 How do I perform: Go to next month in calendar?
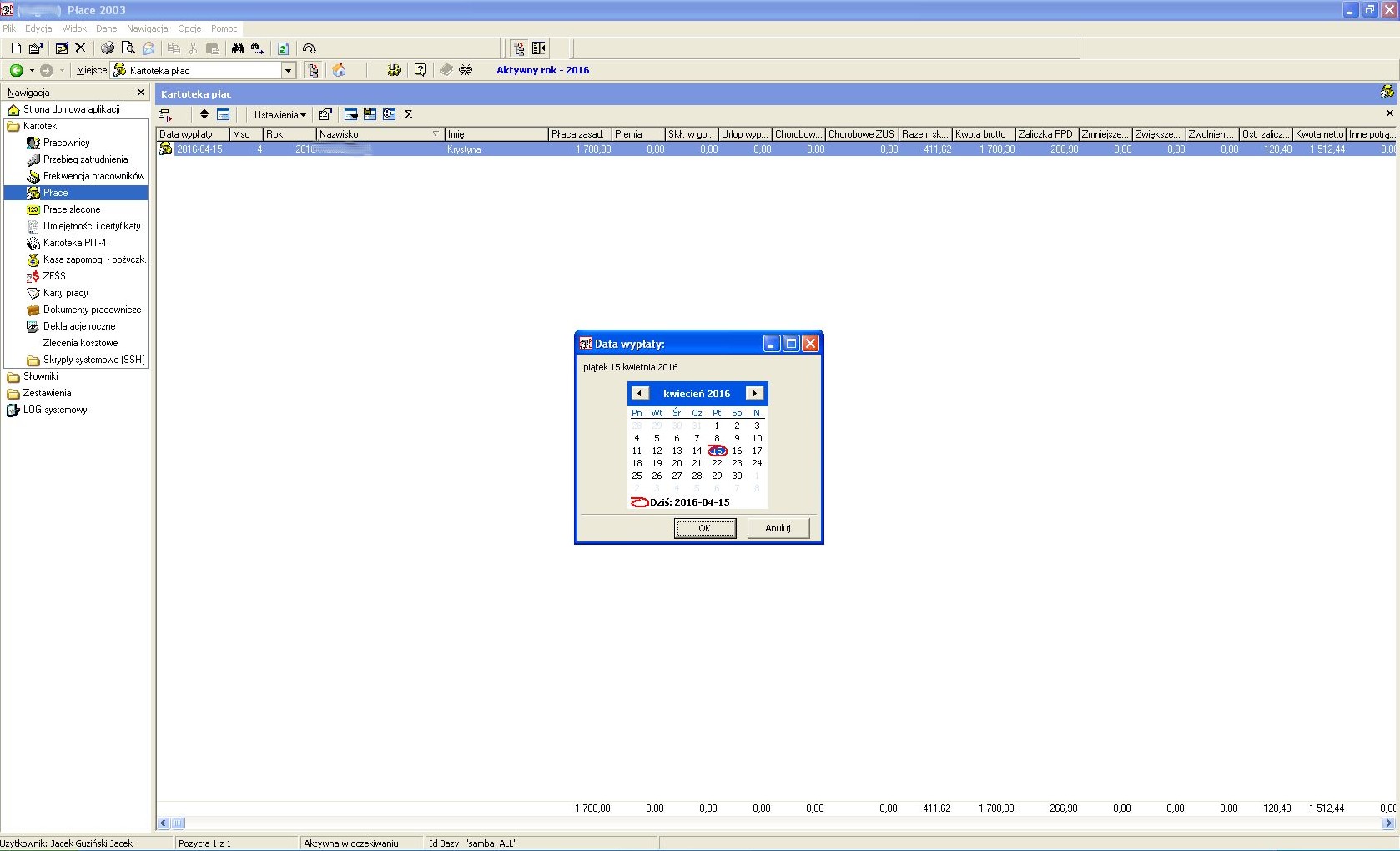point(754,393)
